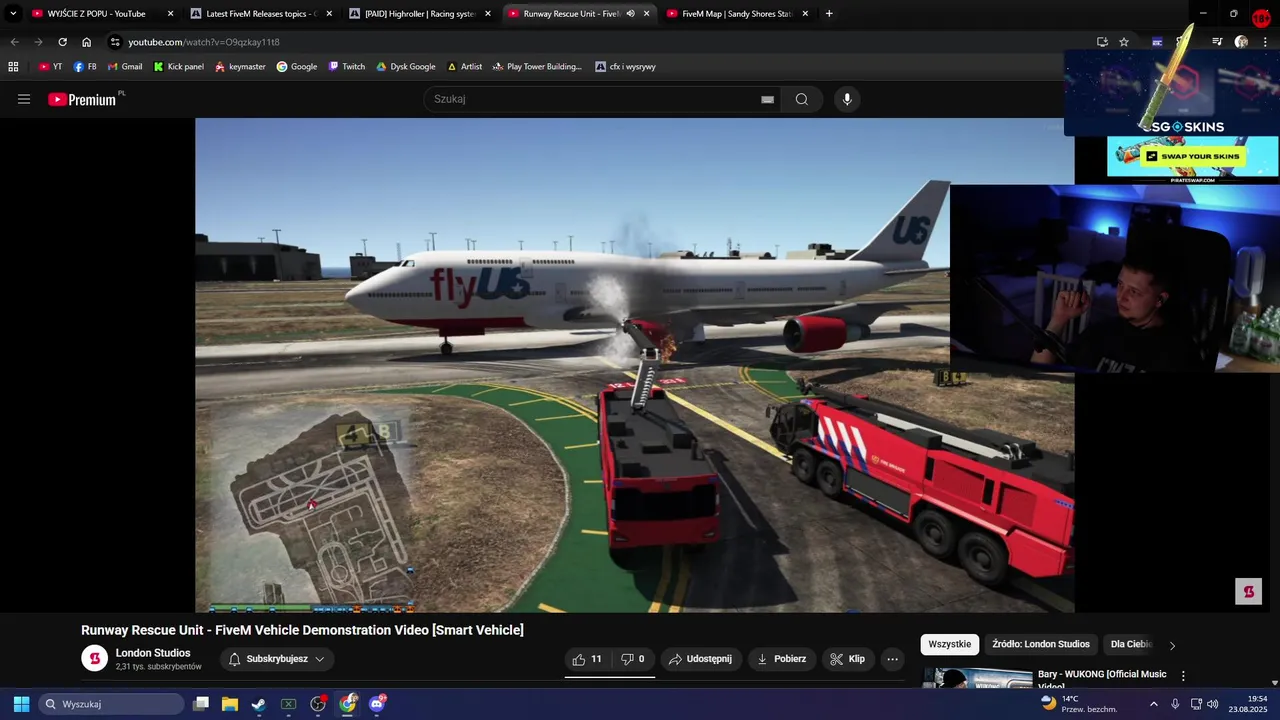Open the YouTube guide hamburger menu
This screenshot has height=720, width=1280.
pos(24,99)
